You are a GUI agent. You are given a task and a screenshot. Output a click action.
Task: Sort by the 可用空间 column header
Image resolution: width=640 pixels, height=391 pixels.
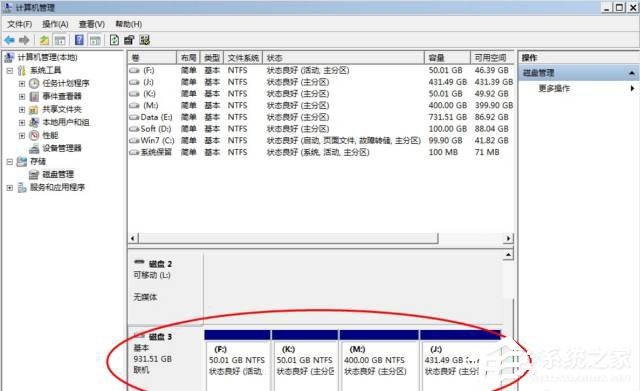tap(492, 58)
